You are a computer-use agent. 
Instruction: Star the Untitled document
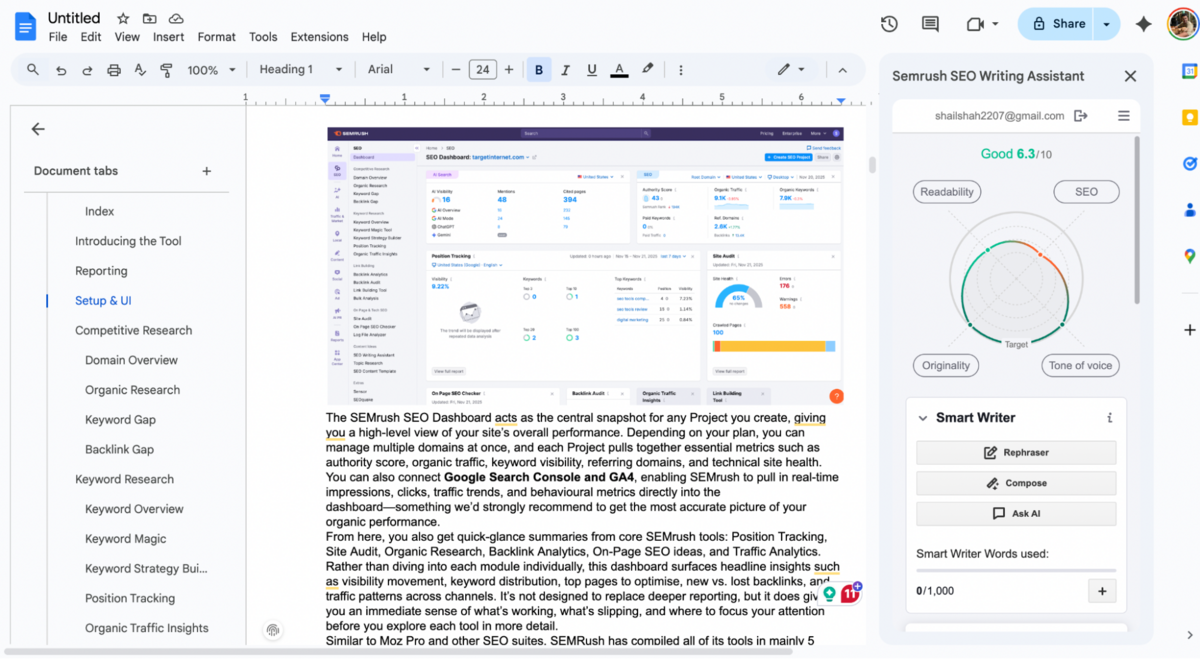click(123, 19)
